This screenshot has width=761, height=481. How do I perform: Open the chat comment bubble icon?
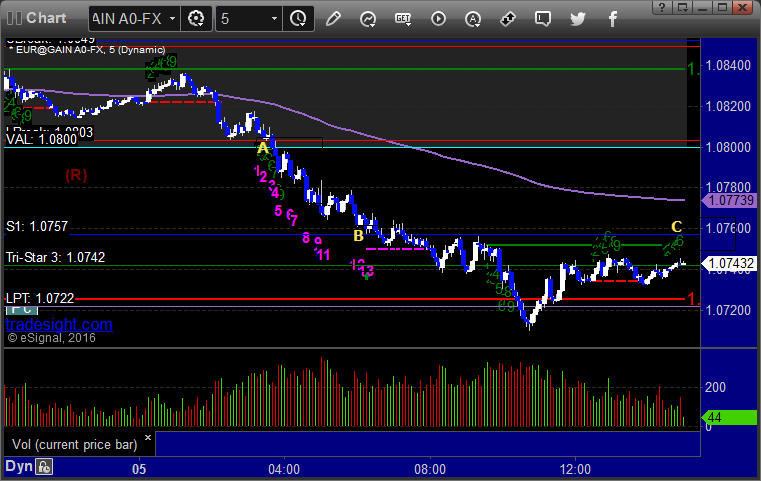coord(543,19)
